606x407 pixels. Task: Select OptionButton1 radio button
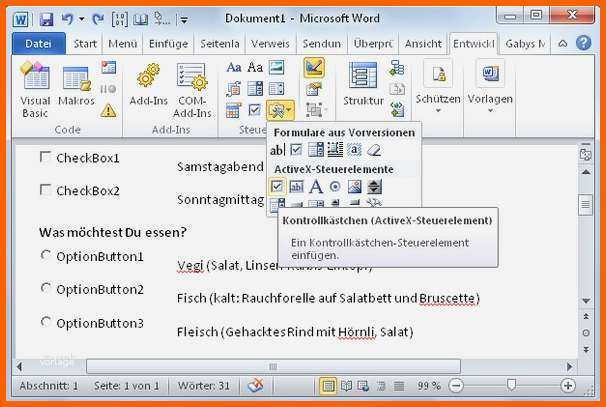tap(46, 255)
